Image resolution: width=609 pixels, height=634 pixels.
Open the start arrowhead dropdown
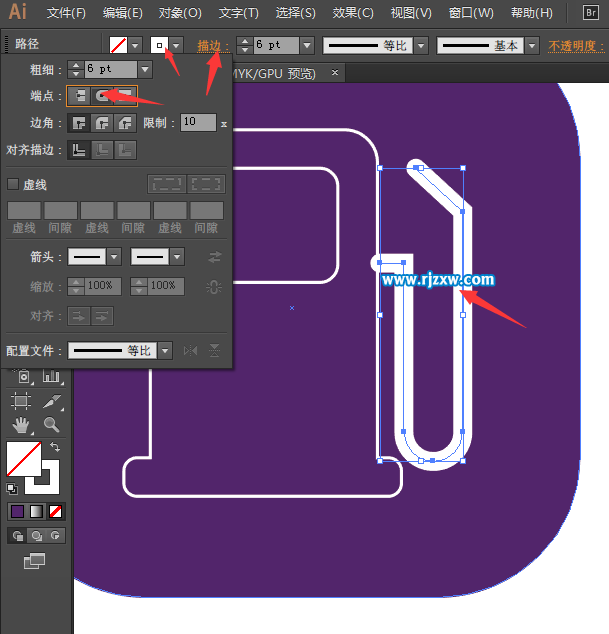coord(114,257)
